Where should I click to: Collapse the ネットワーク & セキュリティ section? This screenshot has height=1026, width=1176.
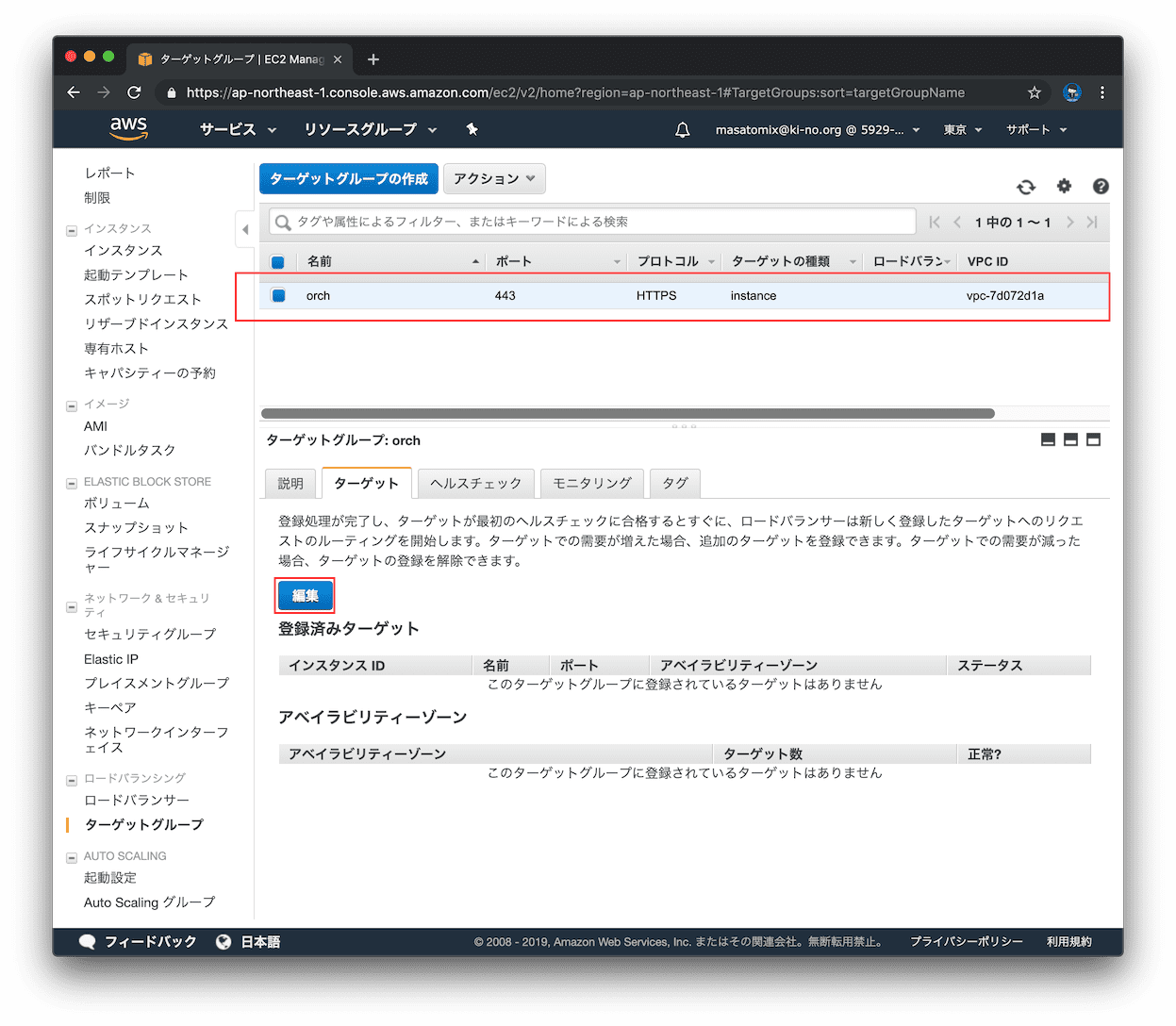72,606
